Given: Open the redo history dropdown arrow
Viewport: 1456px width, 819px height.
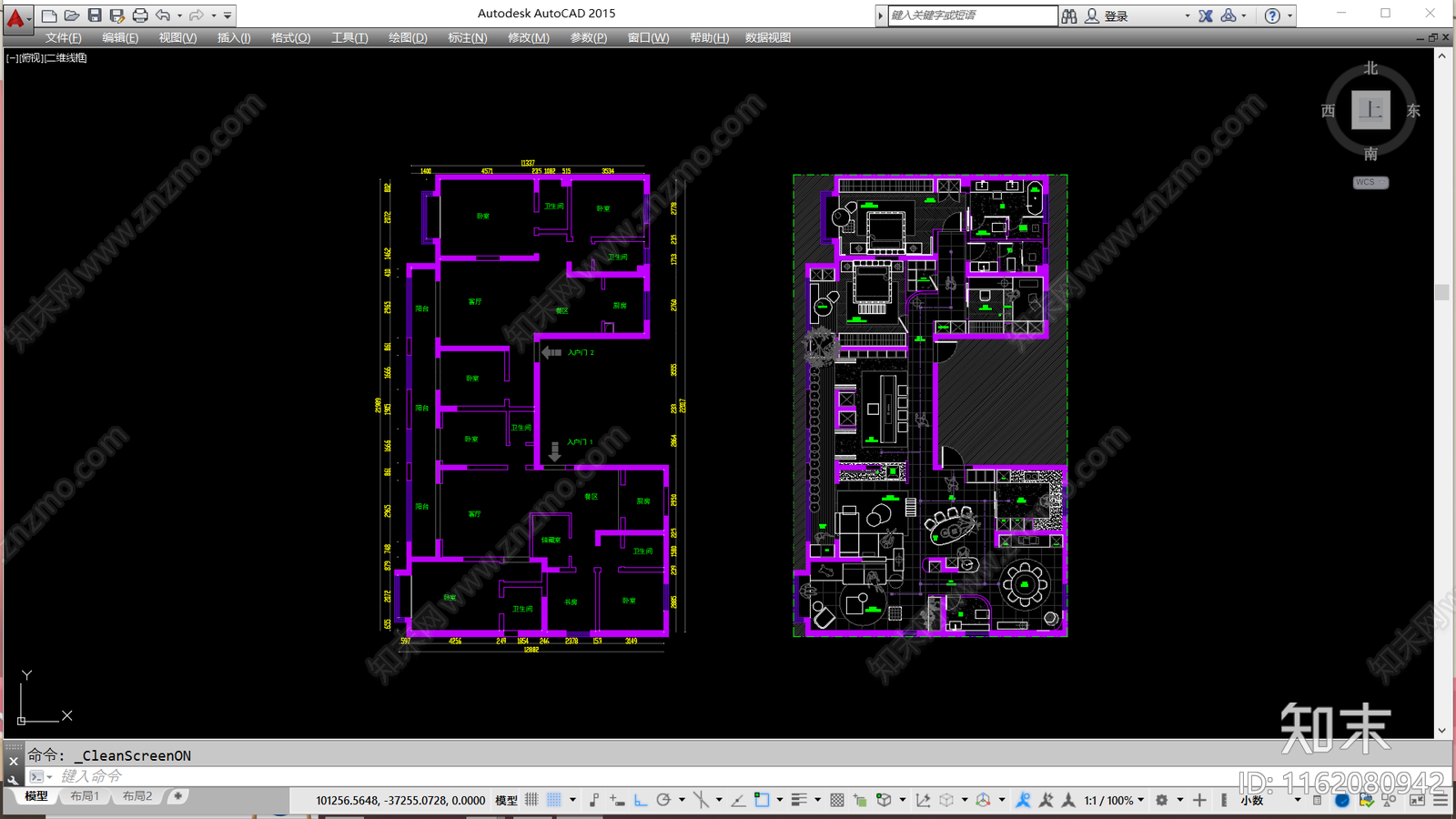Looking at the screenshot, I should tap(214, 15).
